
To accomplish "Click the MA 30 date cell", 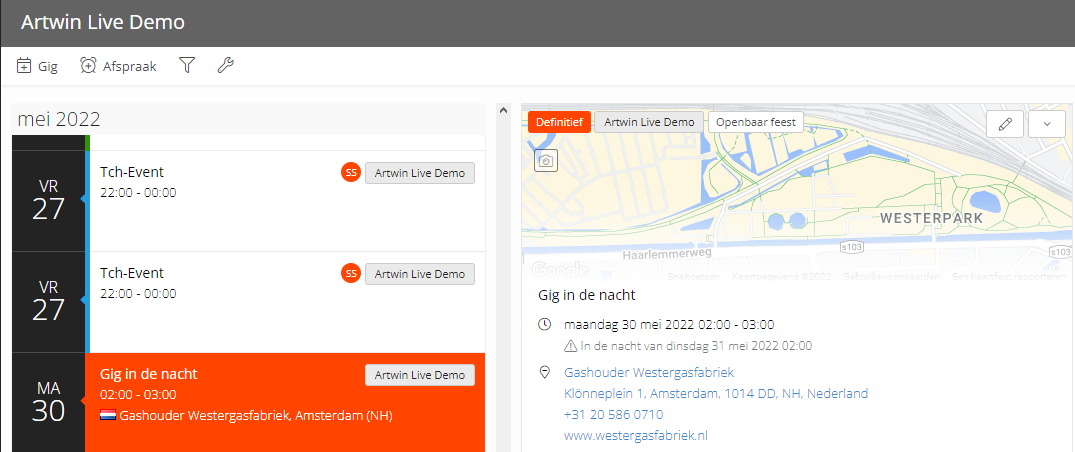I will (48, 402).
